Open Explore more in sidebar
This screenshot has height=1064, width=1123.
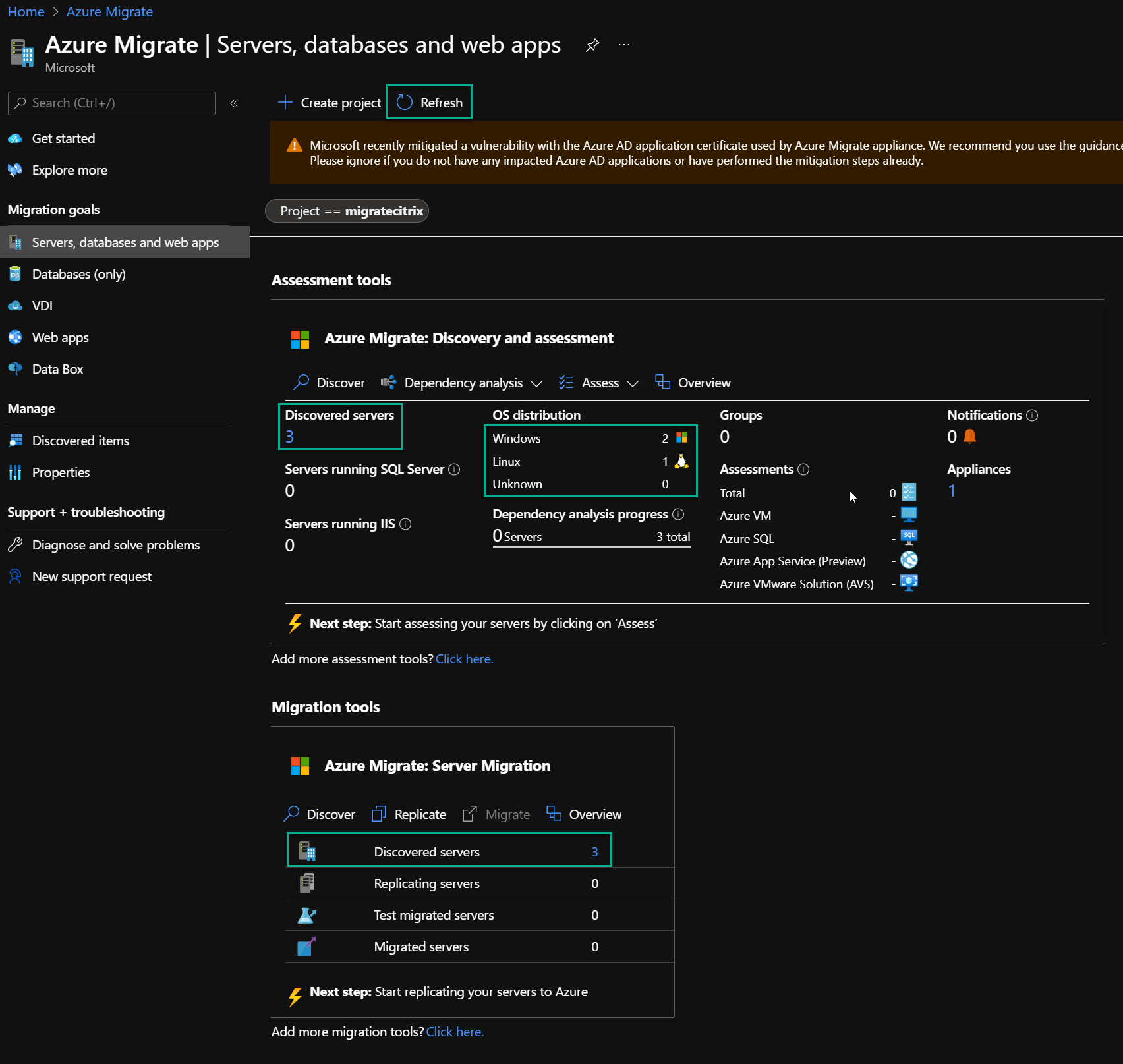click(x=70, y=170)
